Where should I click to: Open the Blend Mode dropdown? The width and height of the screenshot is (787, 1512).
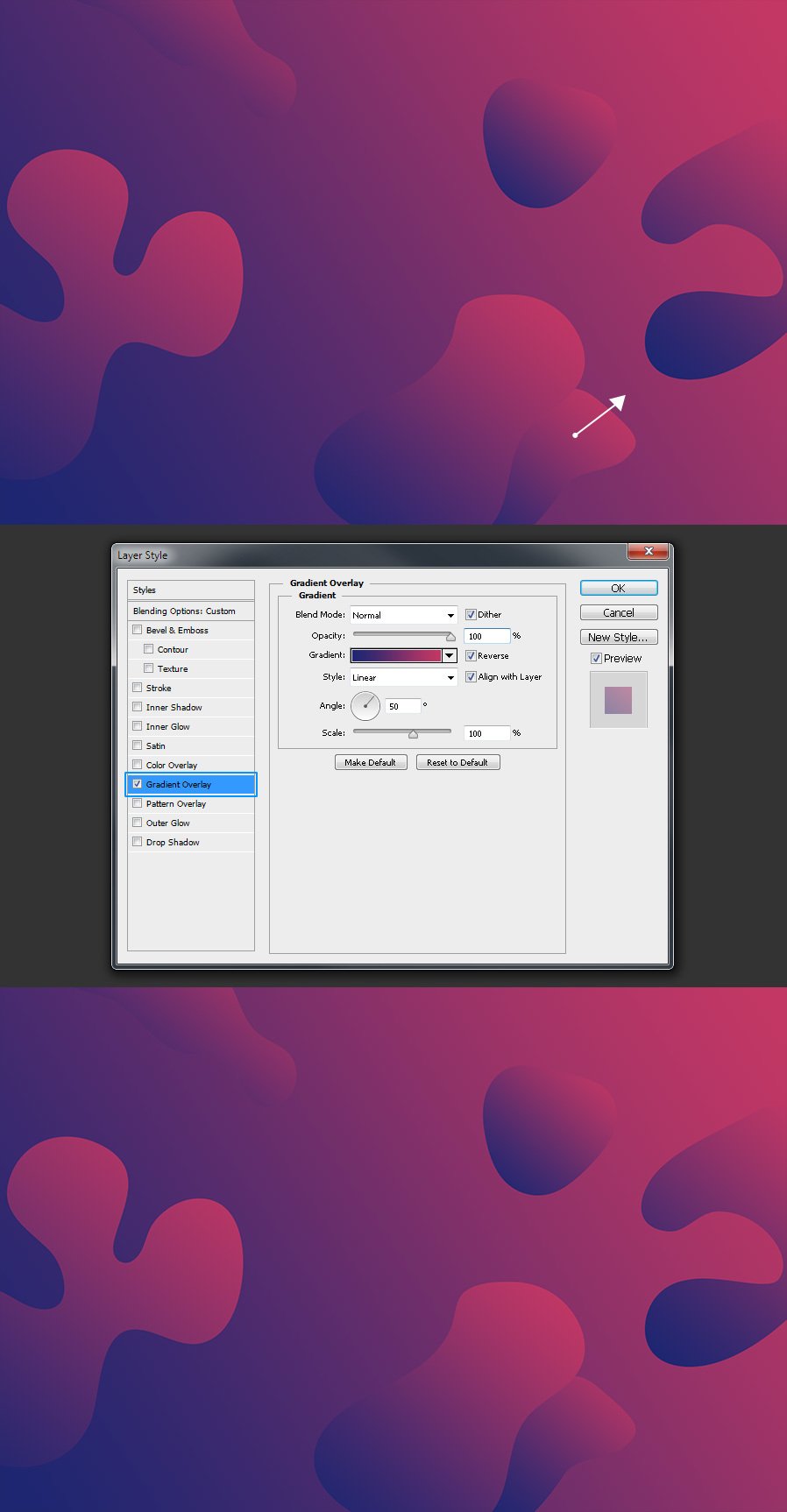coord(403,615)
